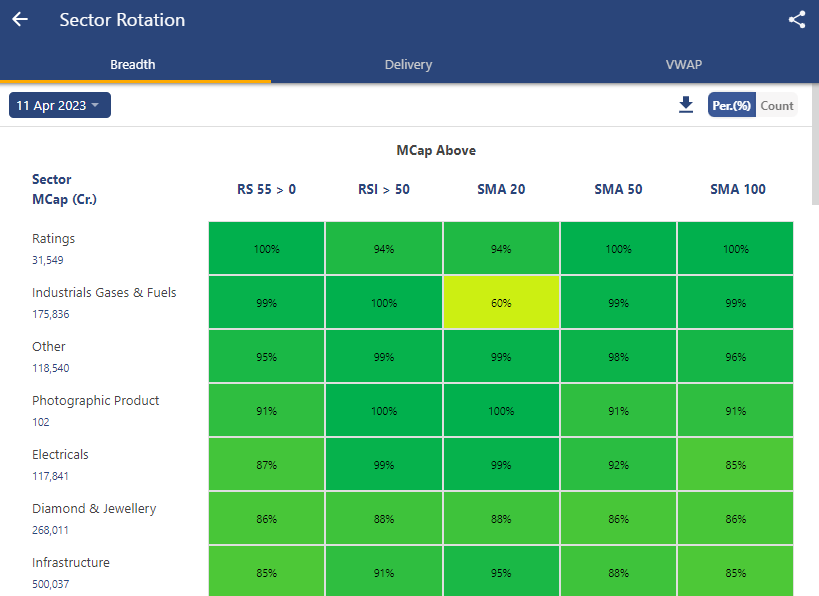Screen dimensions: 819x596
Task: Click Industrials Gases SMA 100 99% cell
Action: tap(735, 303)
